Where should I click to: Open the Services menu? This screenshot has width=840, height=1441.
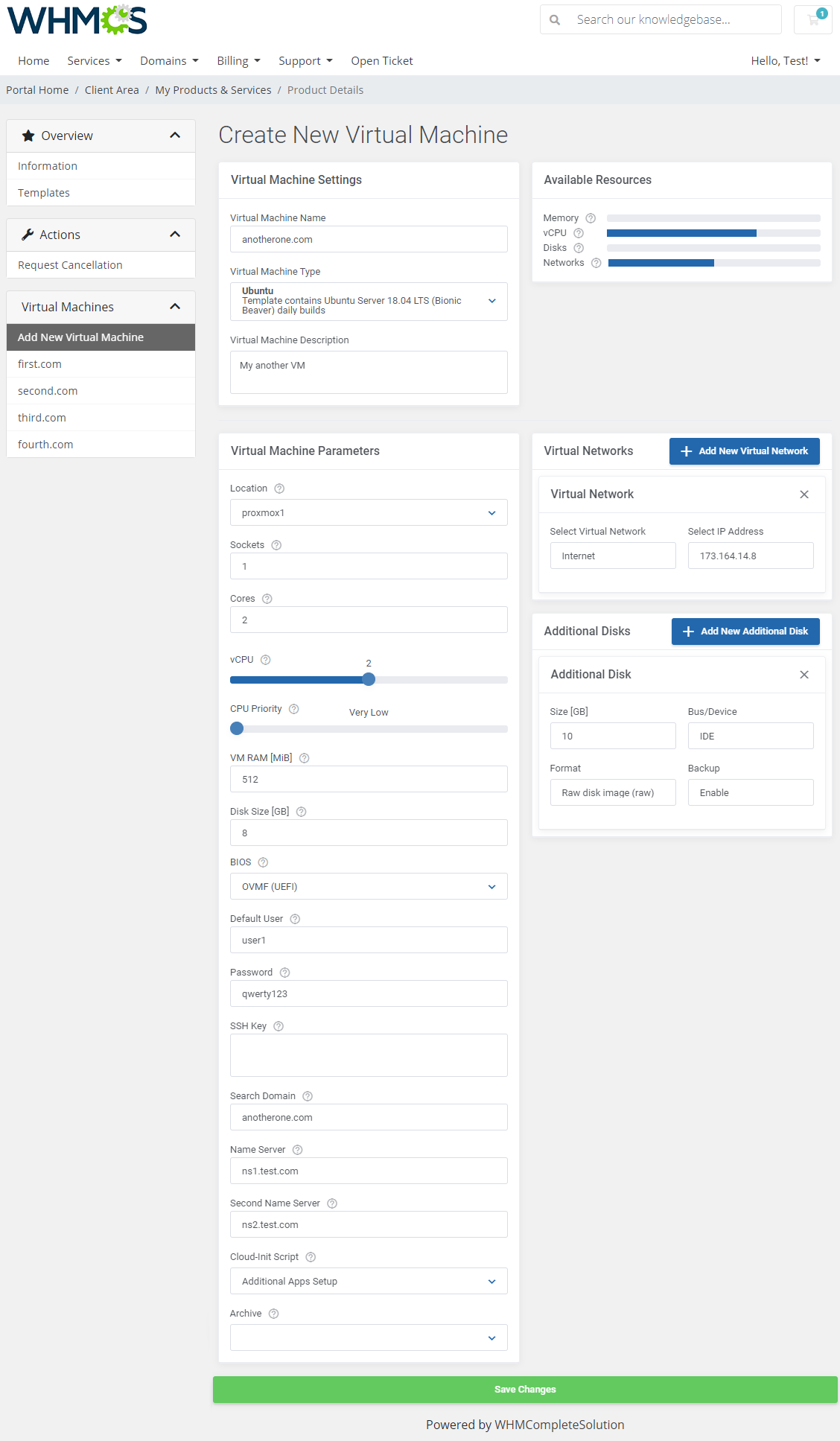[95, 61]
